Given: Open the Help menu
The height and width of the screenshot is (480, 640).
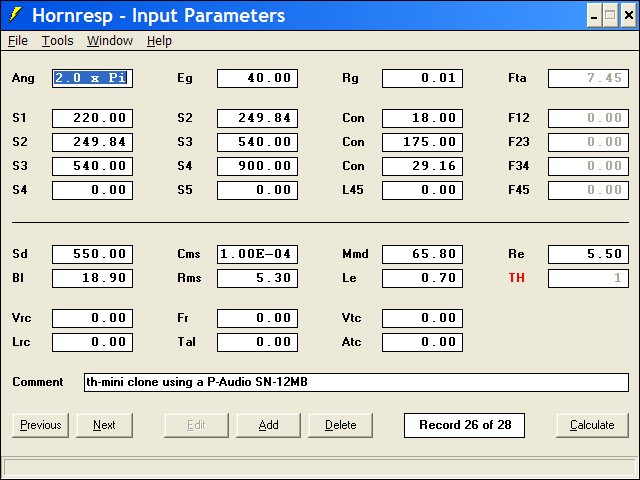Looking at the screenshot, I should [159, 41].
